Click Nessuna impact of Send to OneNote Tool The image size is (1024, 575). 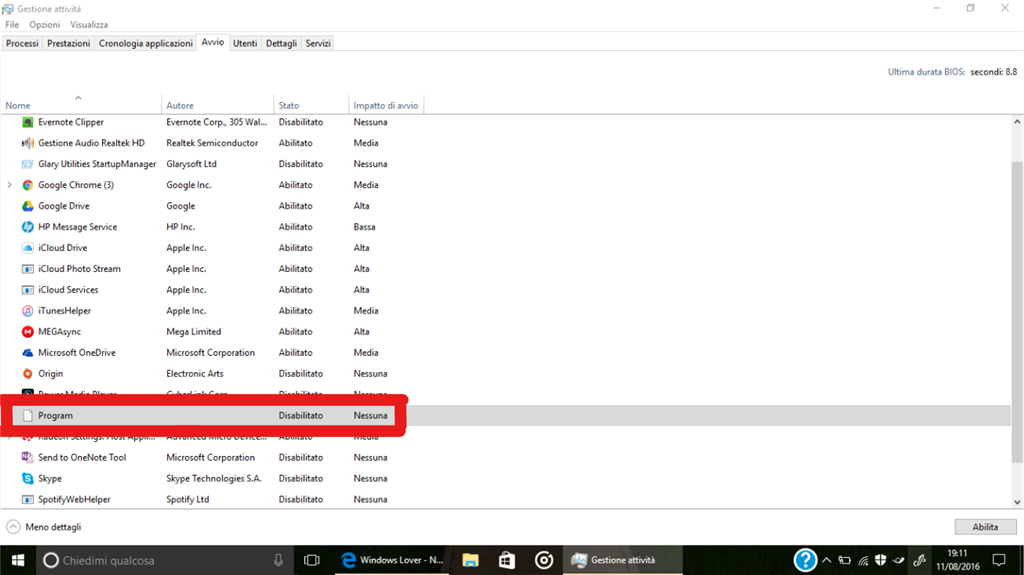(x=370, y=457)
